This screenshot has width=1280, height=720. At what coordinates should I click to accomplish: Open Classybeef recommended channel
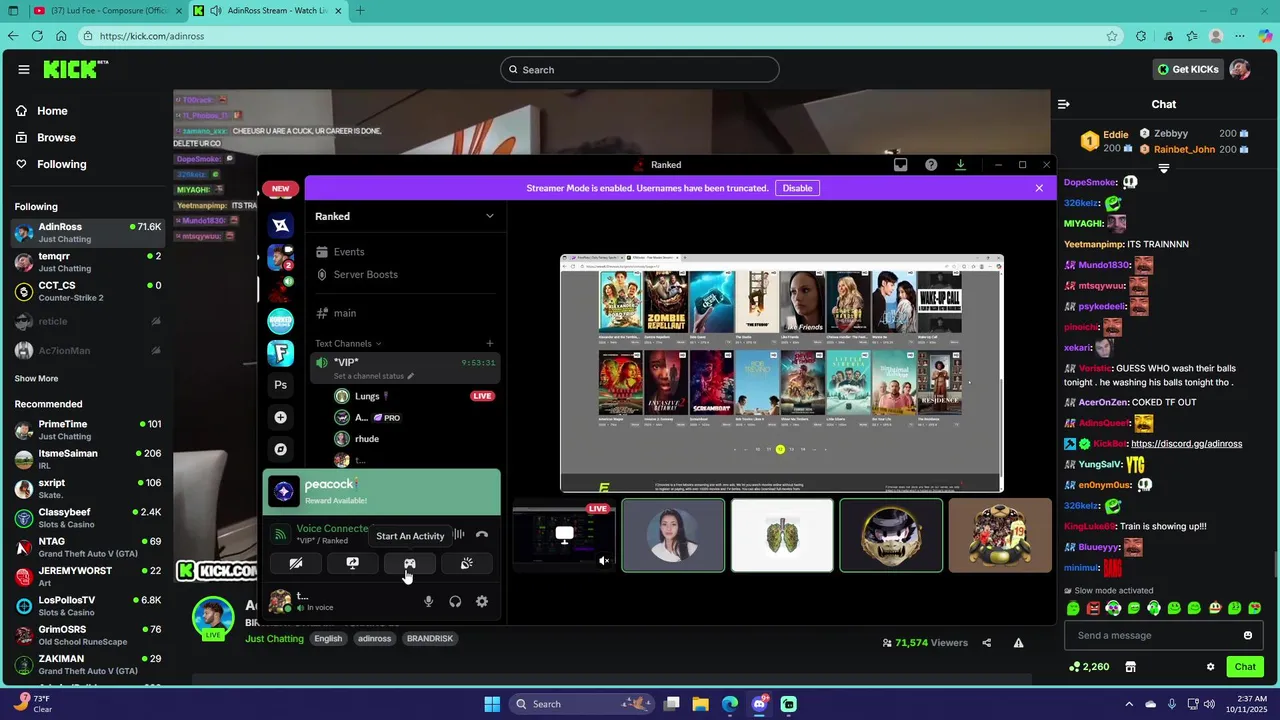pyautogui.click(x=88, y=518)
